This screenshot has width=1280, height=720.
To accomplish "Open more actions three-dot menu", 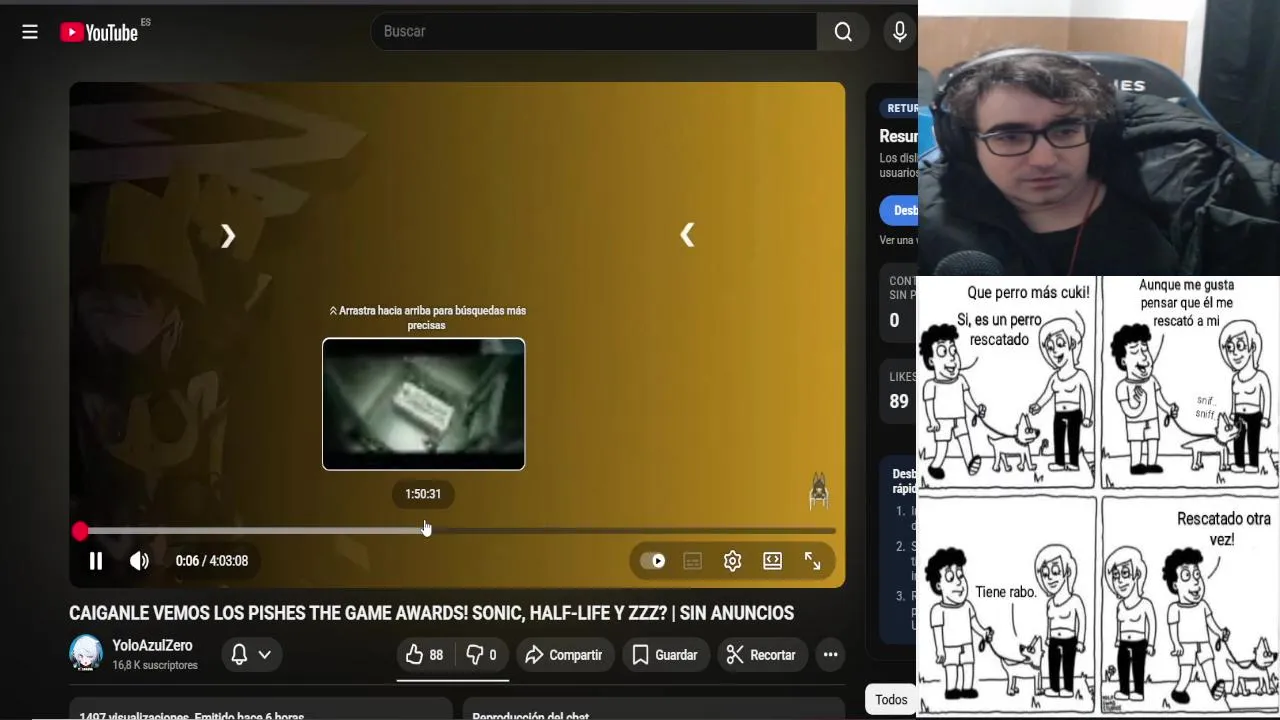I will pos(830,655).
